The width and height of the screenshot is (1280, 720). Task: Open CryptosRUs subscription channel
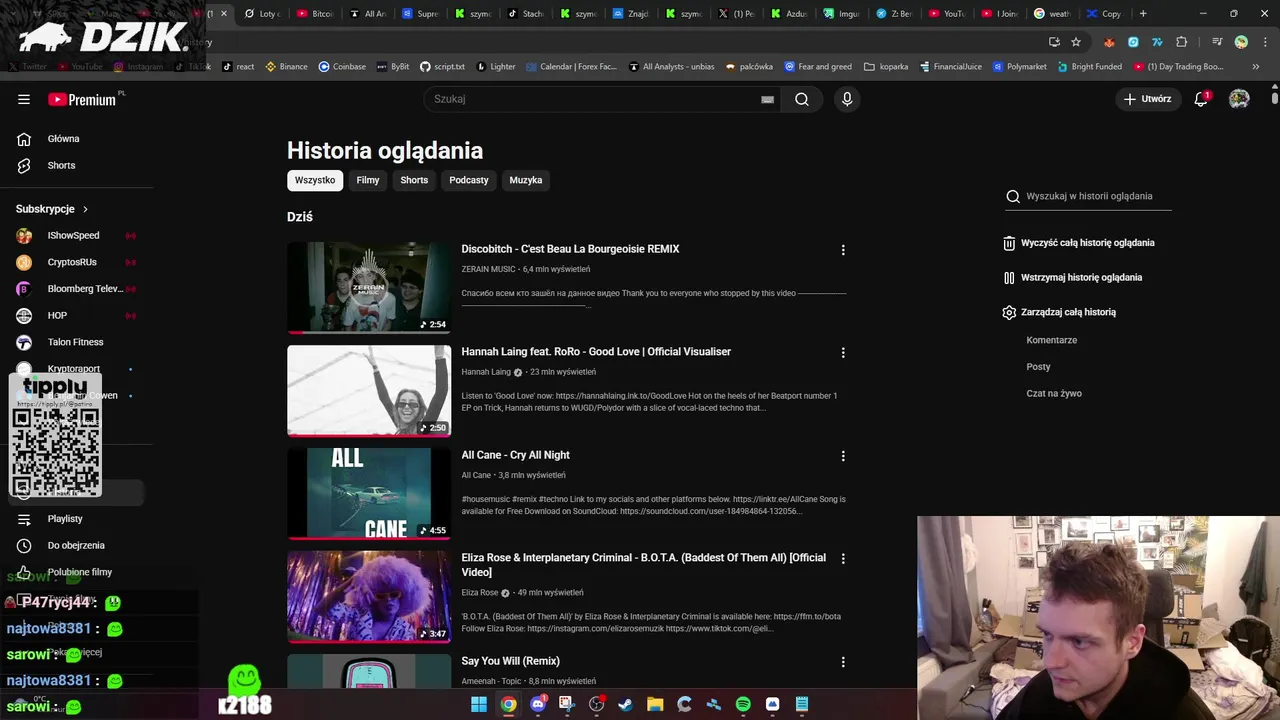(74, 262)
